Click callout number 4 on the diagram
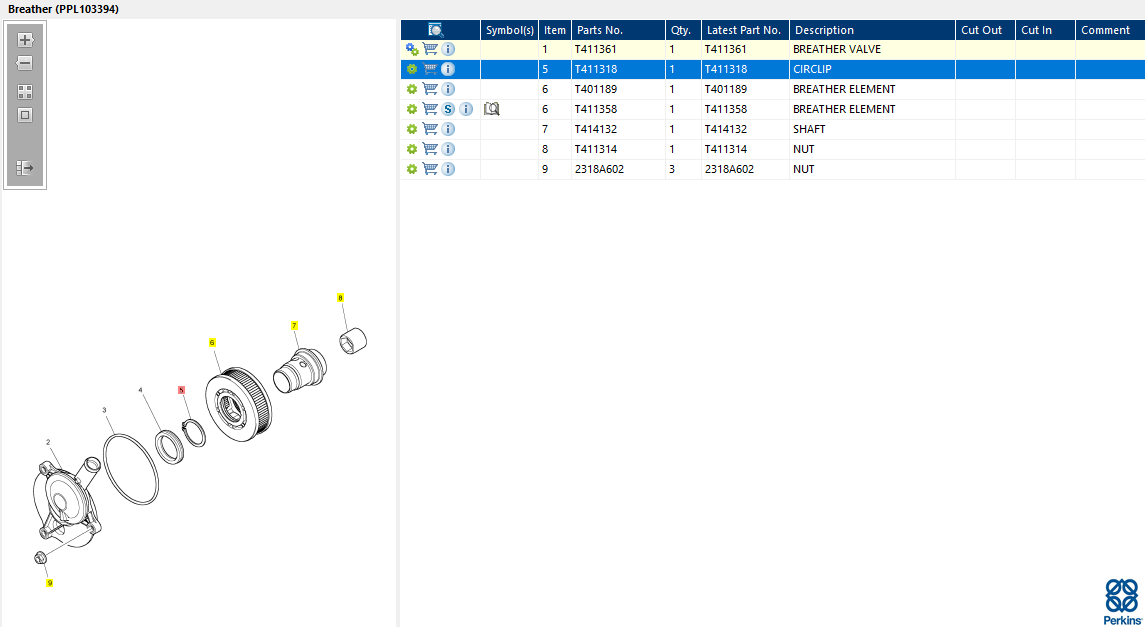The image size is (1145, 627). 140,391
